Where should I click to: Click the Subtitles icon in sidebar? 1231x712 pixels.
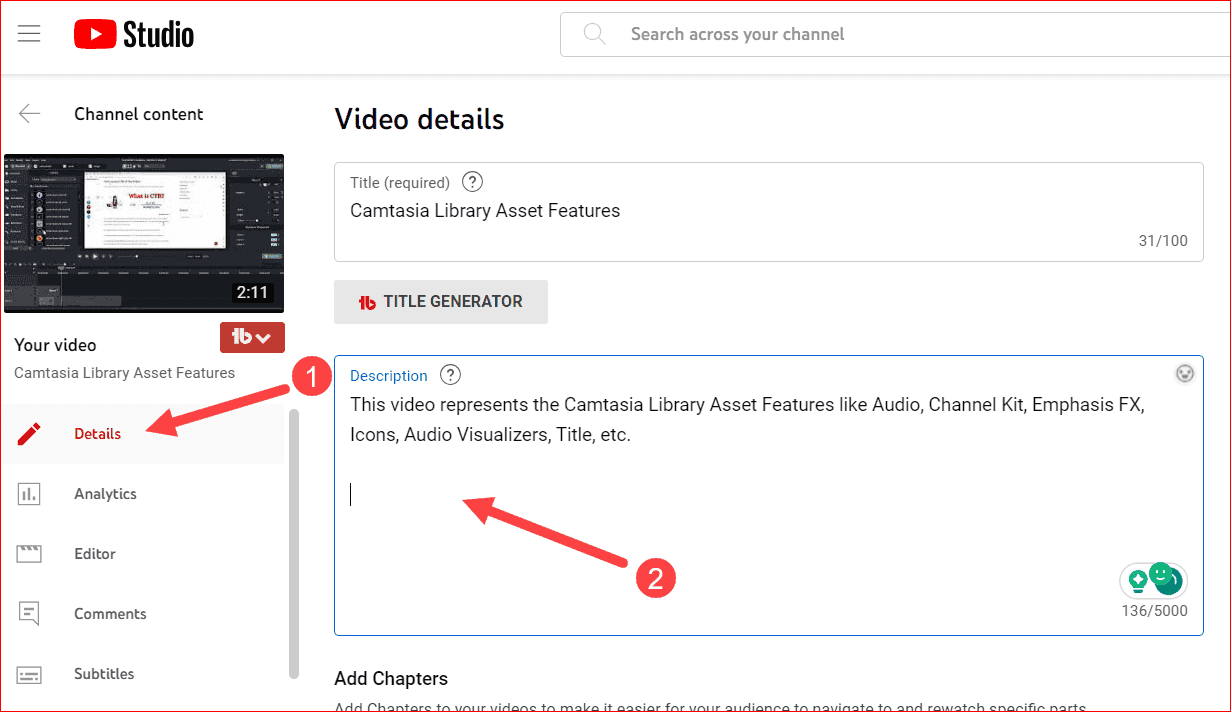[x=29, y=674]
